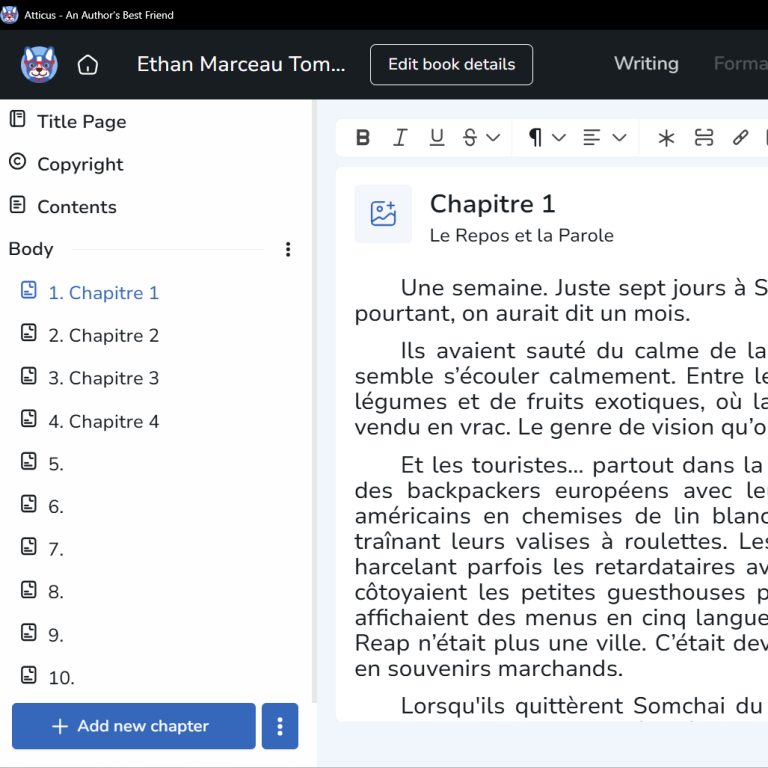Viewport: 768px width, 768px height.
Task: Apply italic formatting
Action: coord(400,138)
